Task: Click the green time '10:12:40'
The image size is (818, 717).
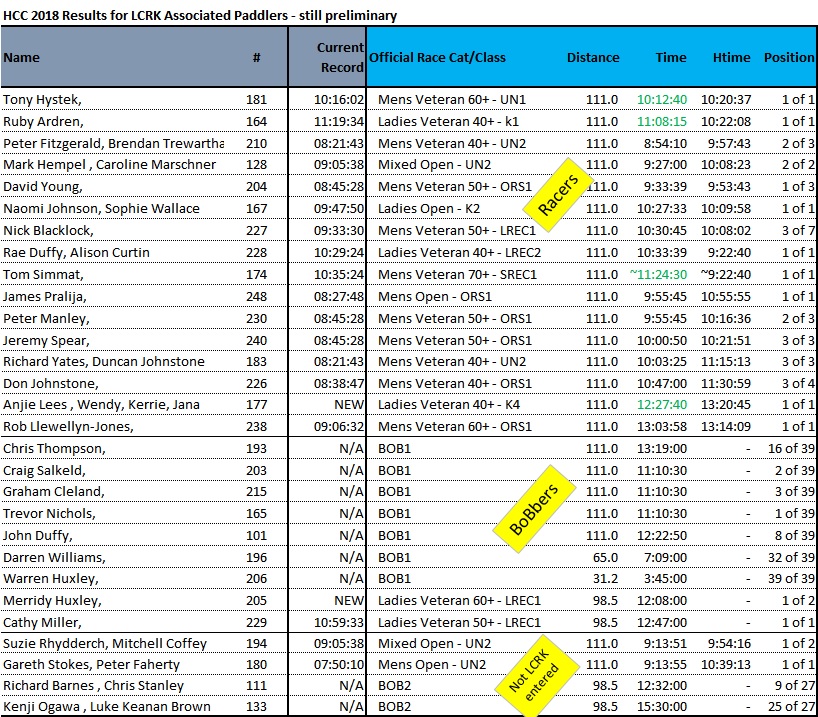Action: (x=662, y=99)
